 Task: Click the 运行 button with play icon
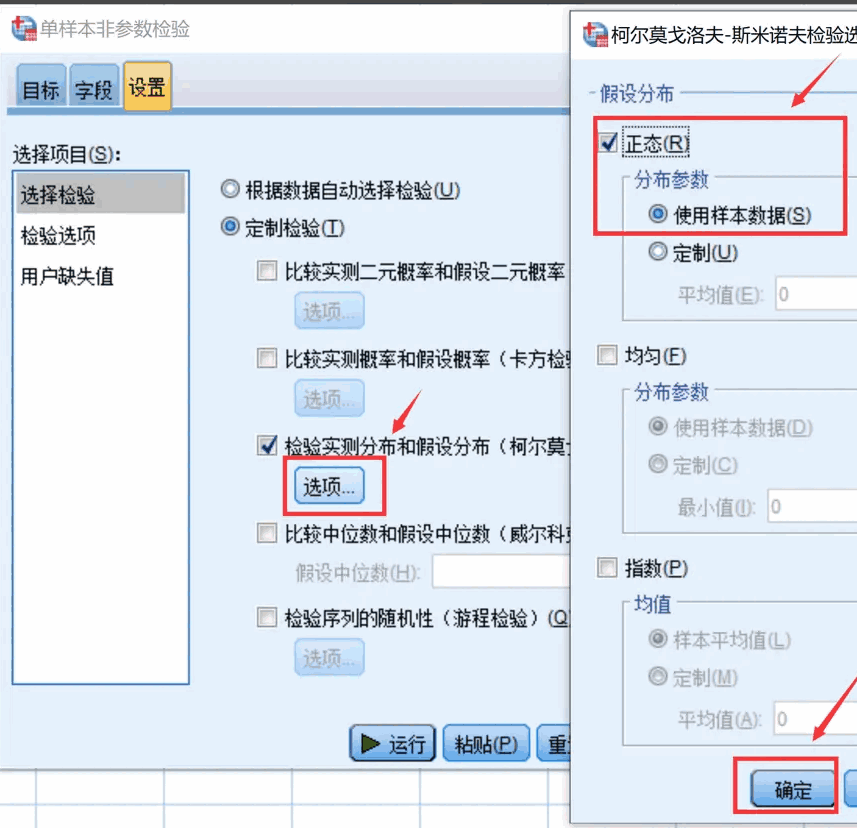pos(392,743)
